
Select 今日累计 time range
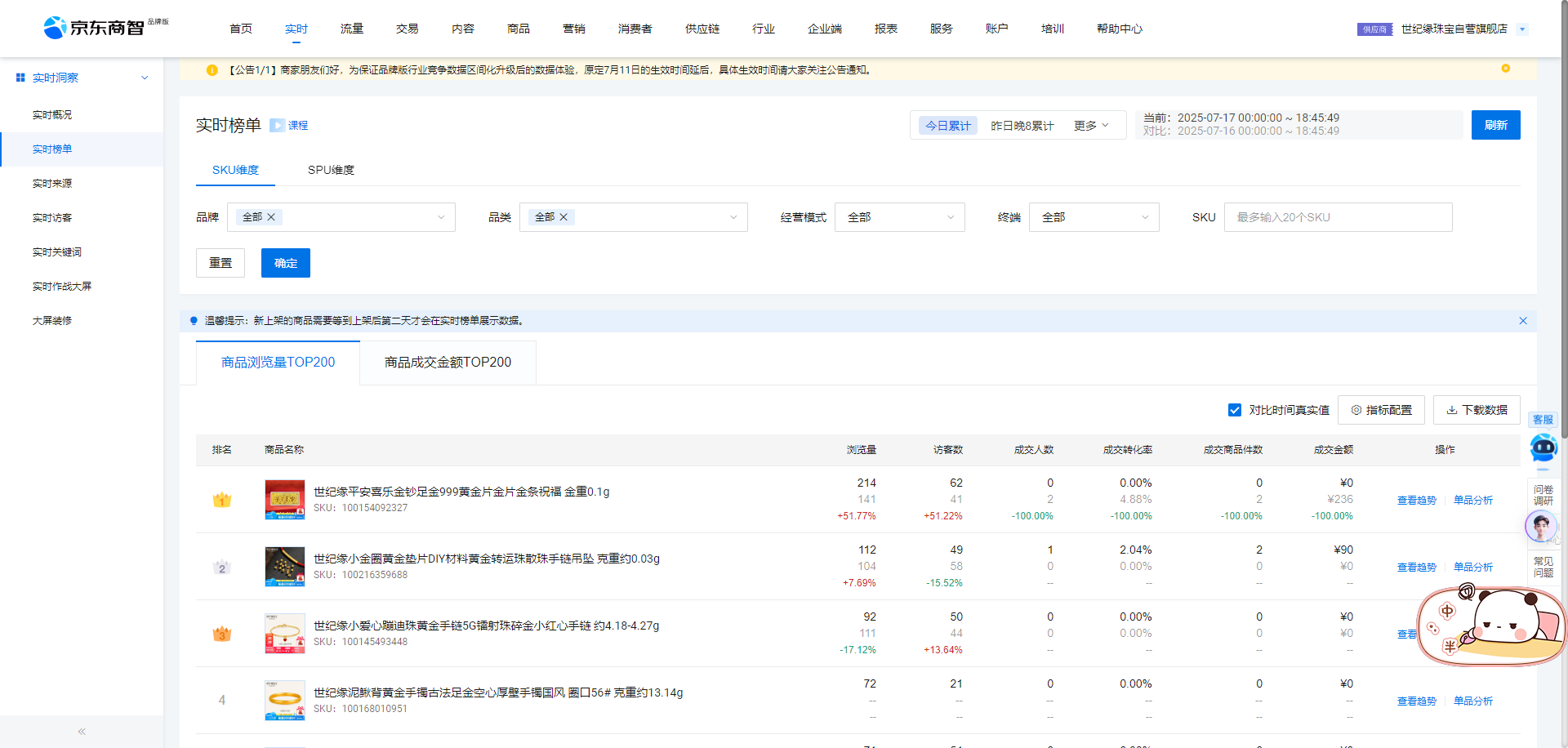[x=947, y=126]
